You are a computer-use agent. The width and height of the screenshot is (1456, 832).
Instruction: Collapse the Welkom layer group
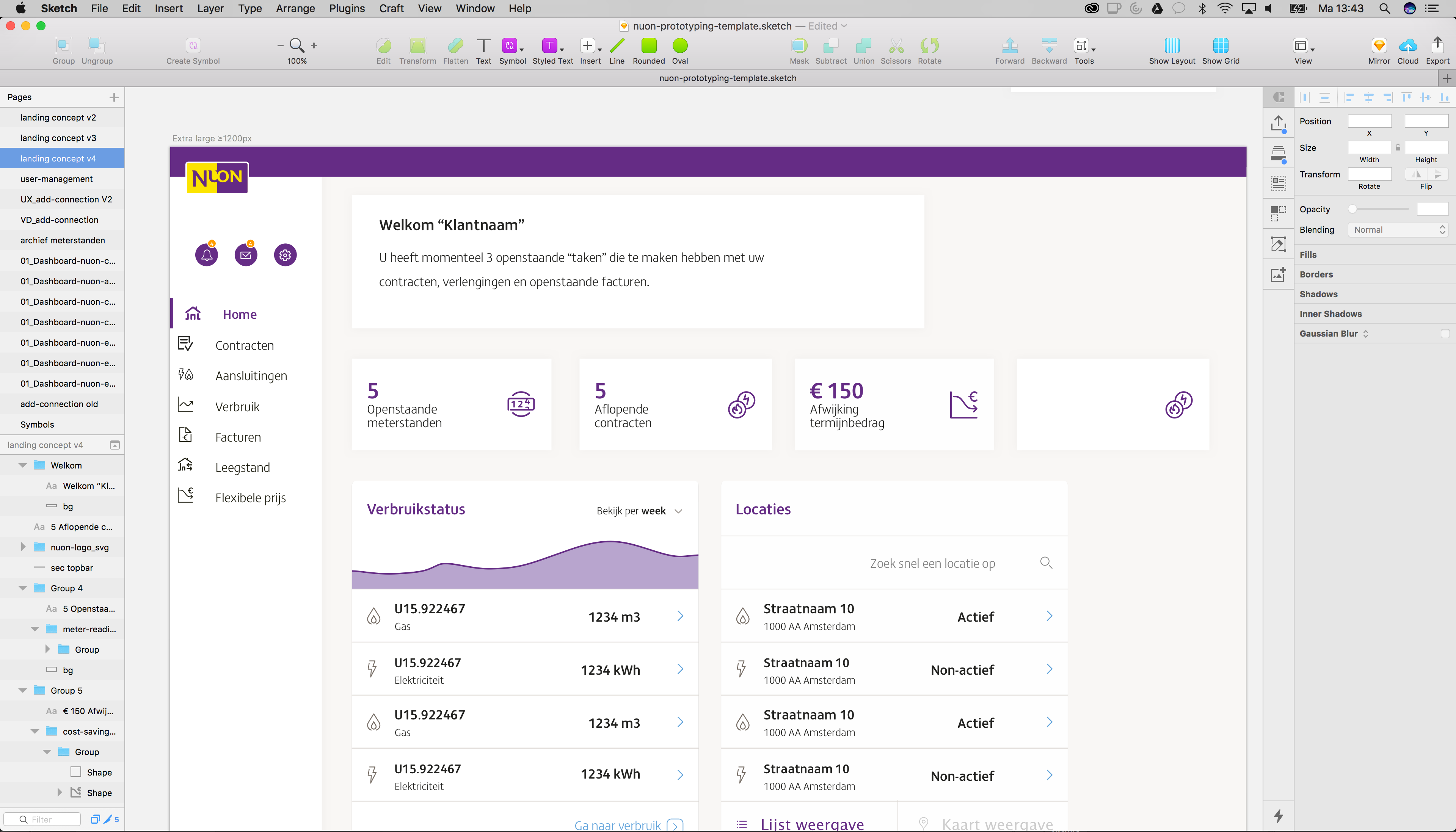pyautogui.click(x=23, y=465)
